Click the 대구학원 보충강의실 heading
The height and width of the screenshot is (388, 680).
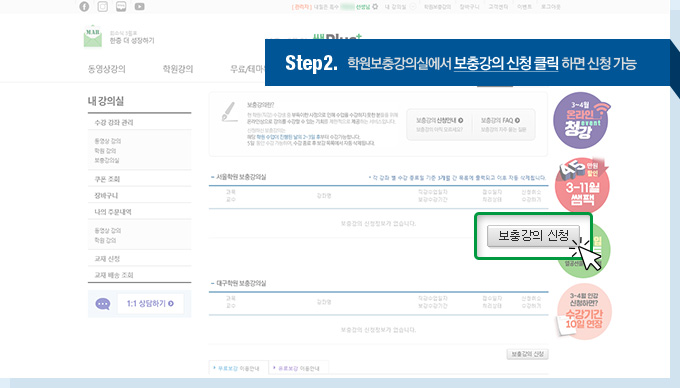coord(241,283)
